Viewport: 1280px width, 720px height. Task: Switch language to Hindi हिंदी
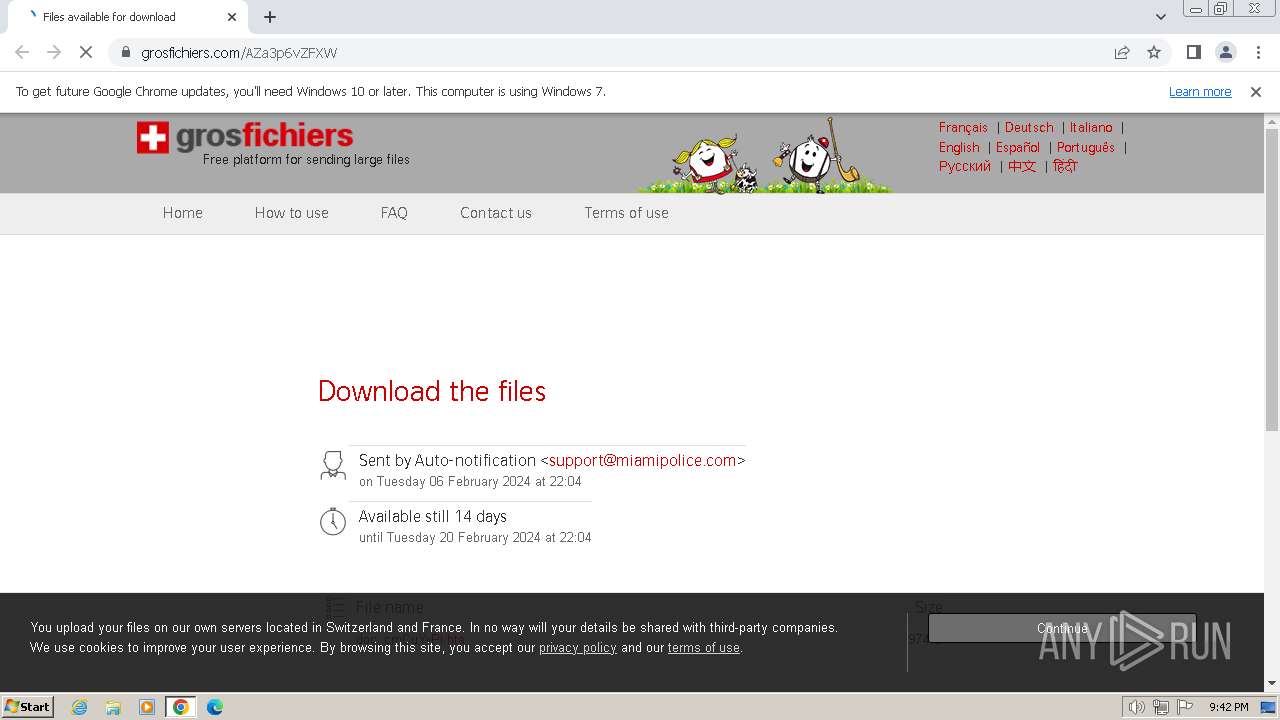point(1065,166)
